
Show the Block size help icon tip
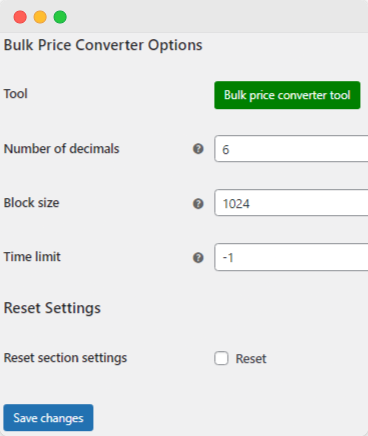(x=198, y=203)
